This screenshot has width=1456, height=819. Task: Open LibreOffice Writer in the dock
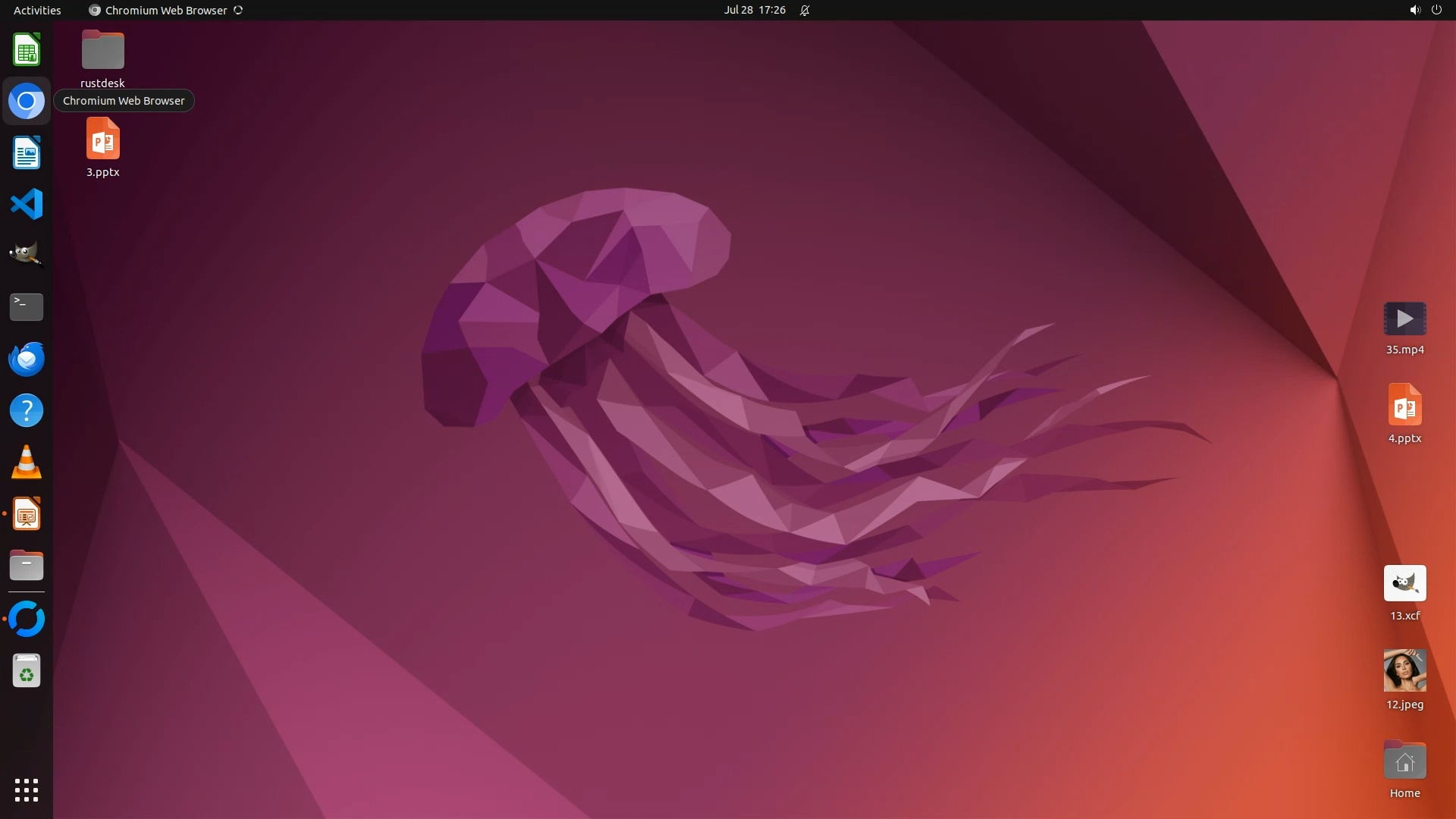(x=27, y=152)
